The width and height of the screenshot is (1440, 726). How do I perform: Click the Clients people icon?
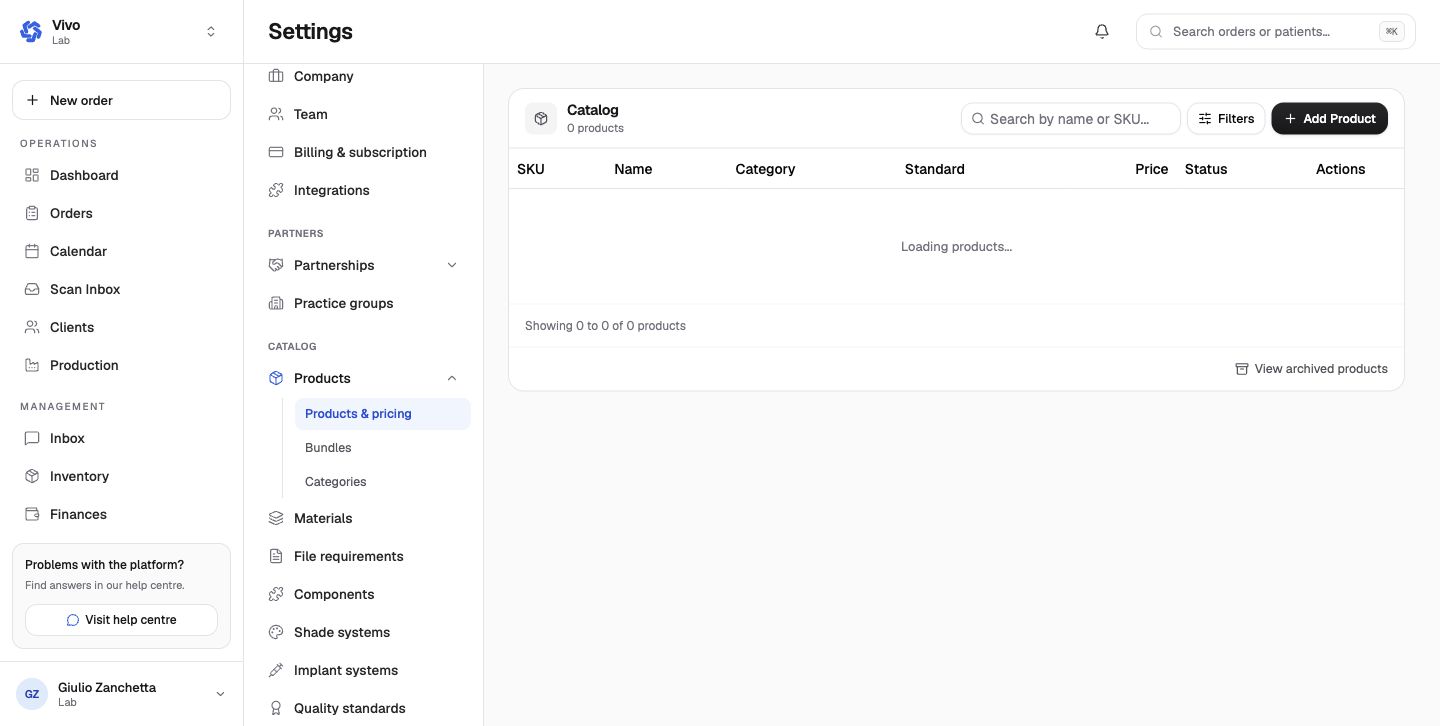pyautogui.click(x=31, y=327)
